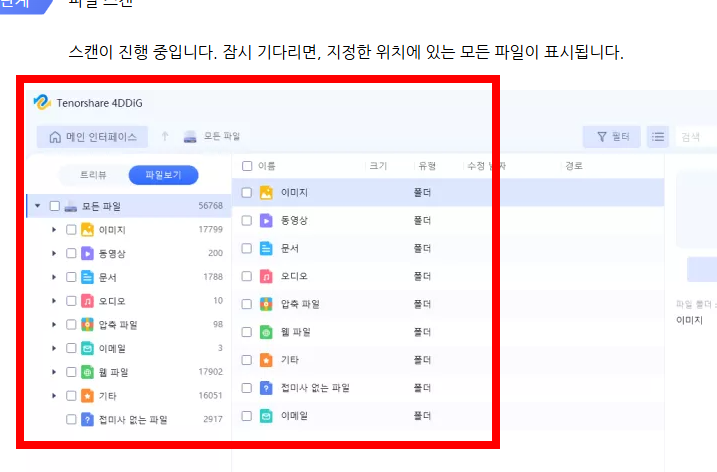717x472 pixels.
Task: Open the 이메일 folder icon in list
Action: click(x=266, y=416)
